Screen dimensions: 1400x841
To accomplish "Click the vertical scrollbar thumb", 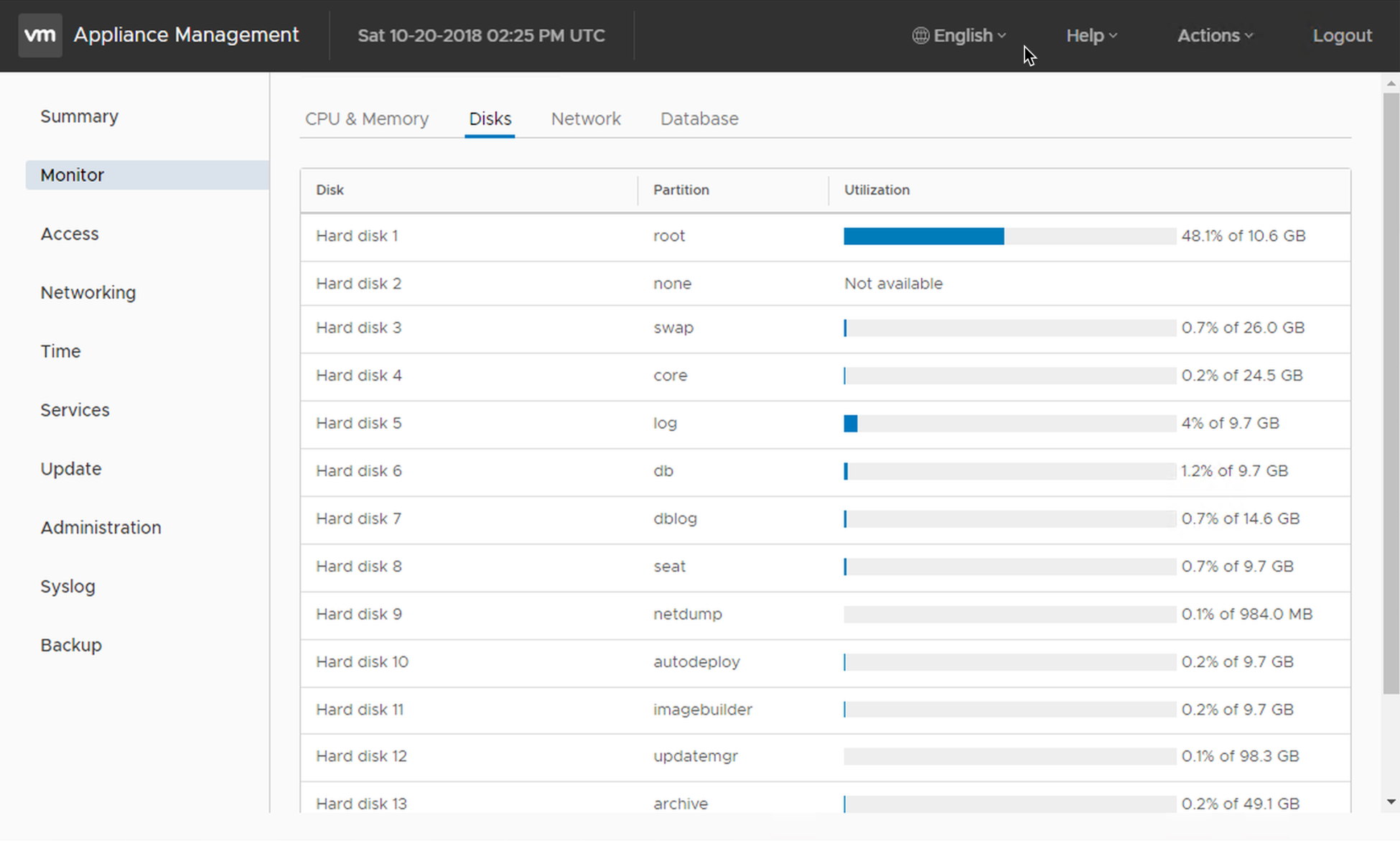I will coord(1391,394).
